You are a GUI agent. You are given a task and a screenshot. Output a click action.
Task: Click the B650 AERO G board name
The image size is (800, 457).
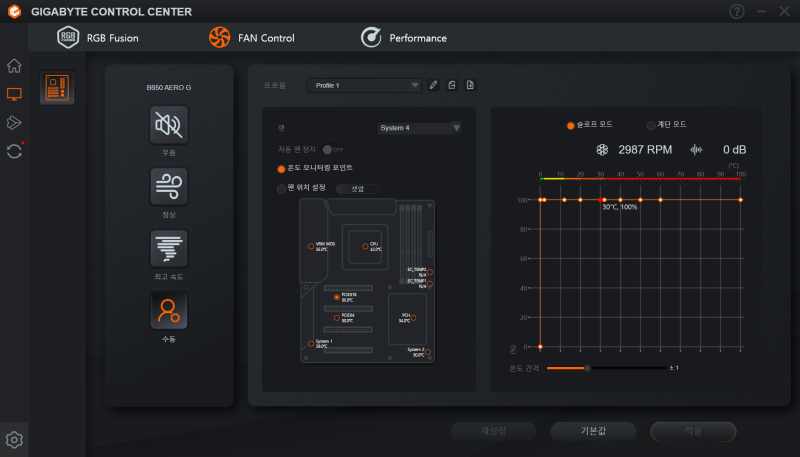pos(169,88)
